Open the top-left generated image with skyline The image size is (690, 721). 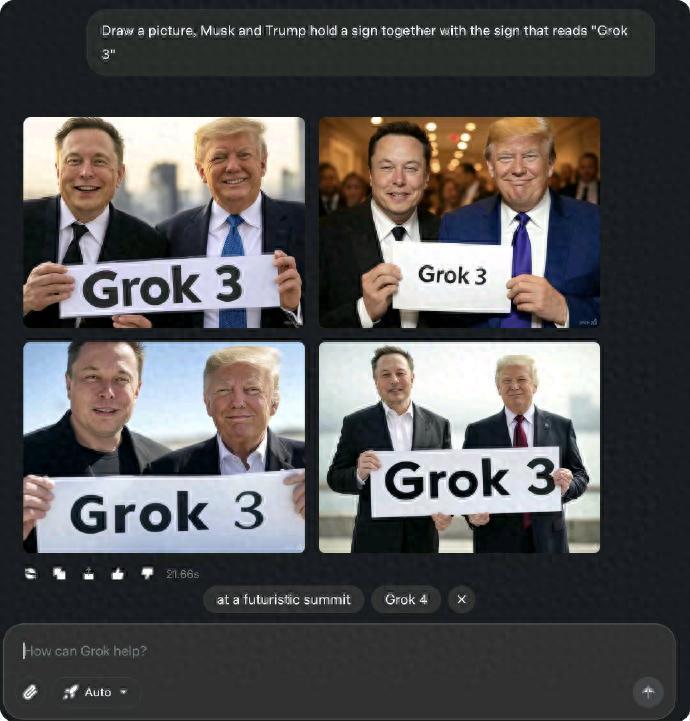(164, 223)
